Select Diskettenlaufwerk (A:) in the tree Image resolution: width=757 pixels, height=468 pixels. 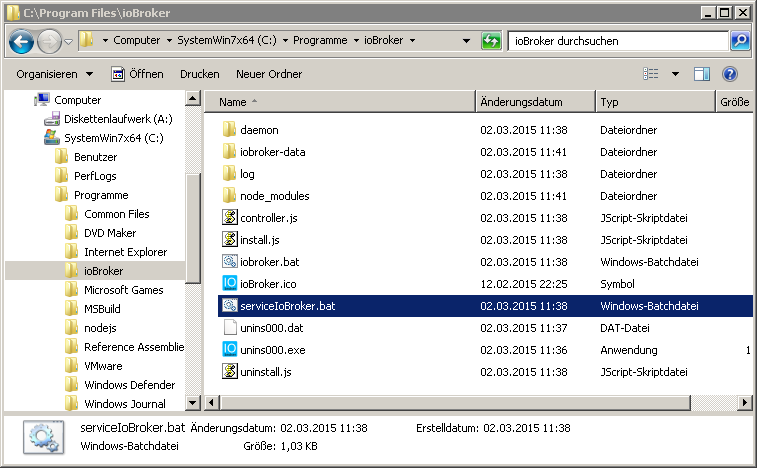click(x=118, y=119)
